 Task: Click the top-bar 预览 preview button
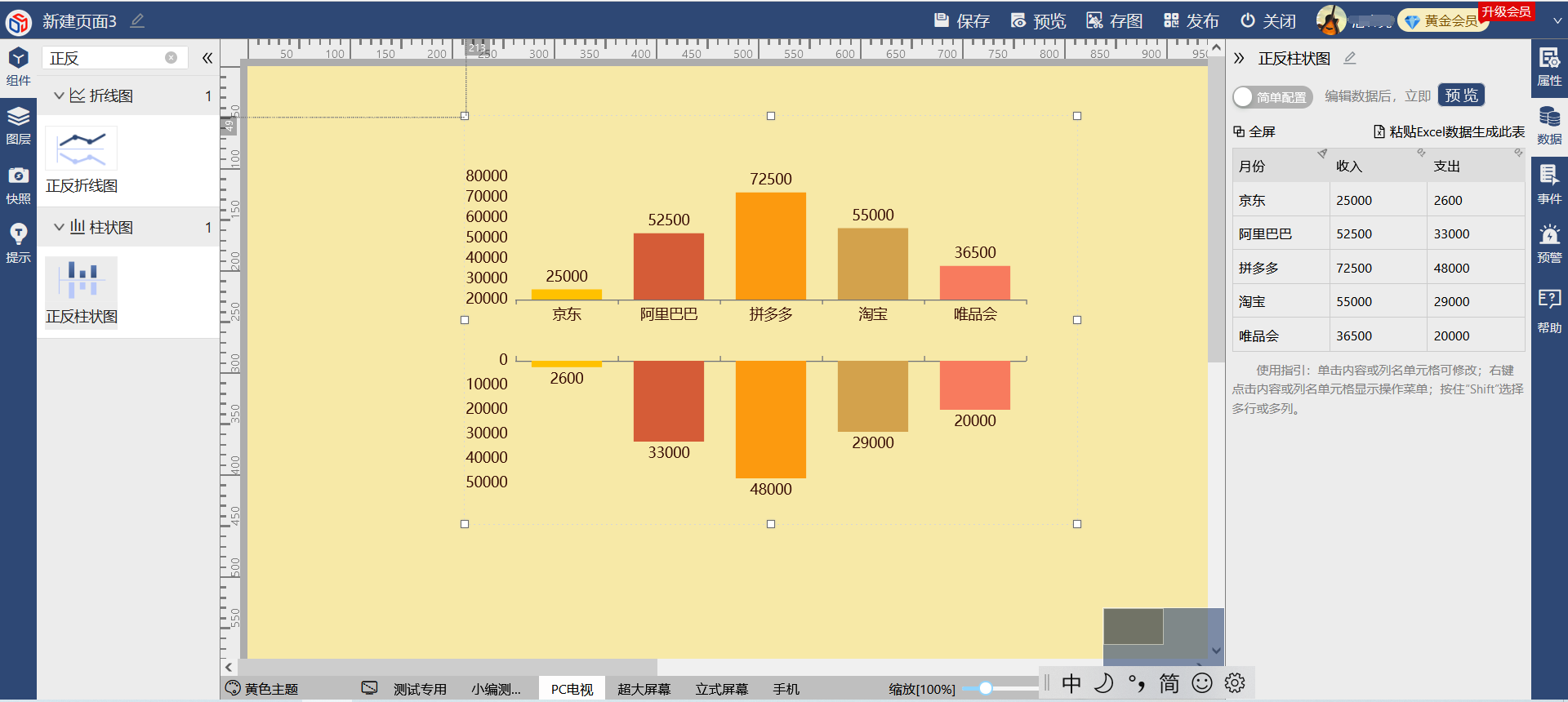(x=1038, y=20)
